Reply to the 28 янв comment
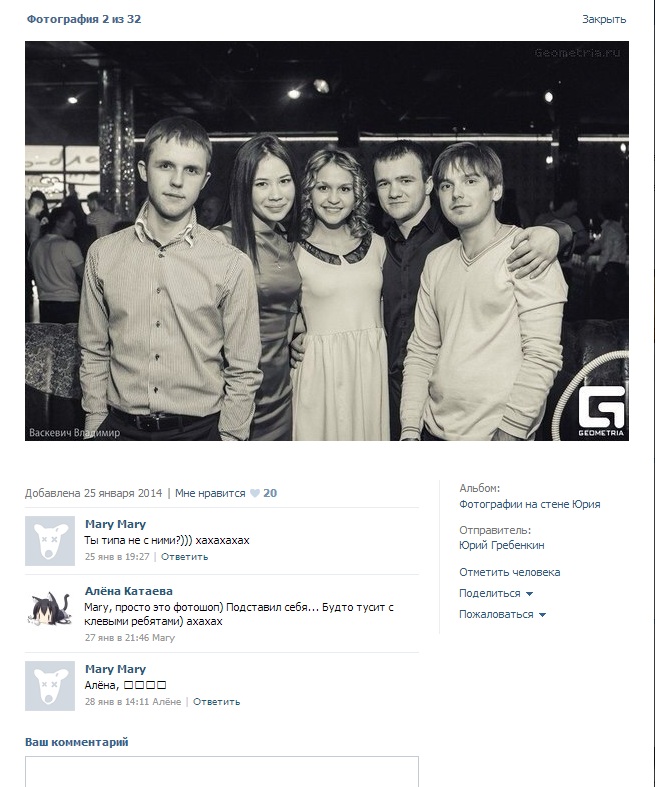The width and height of the screenshot is (655, 787). click(x=216, y=702)
